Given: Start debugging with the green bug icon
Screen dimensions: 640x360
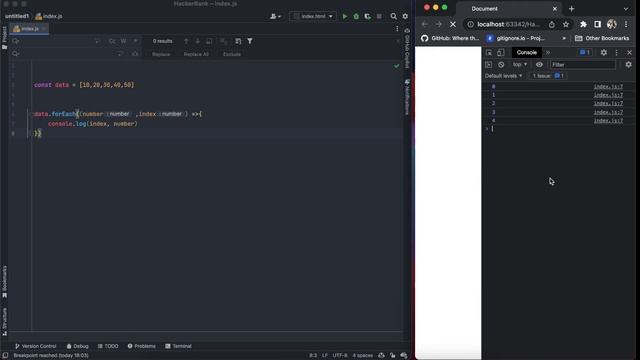Looking at the screenshot, I should pyautogui.click(x=356, y=16).
